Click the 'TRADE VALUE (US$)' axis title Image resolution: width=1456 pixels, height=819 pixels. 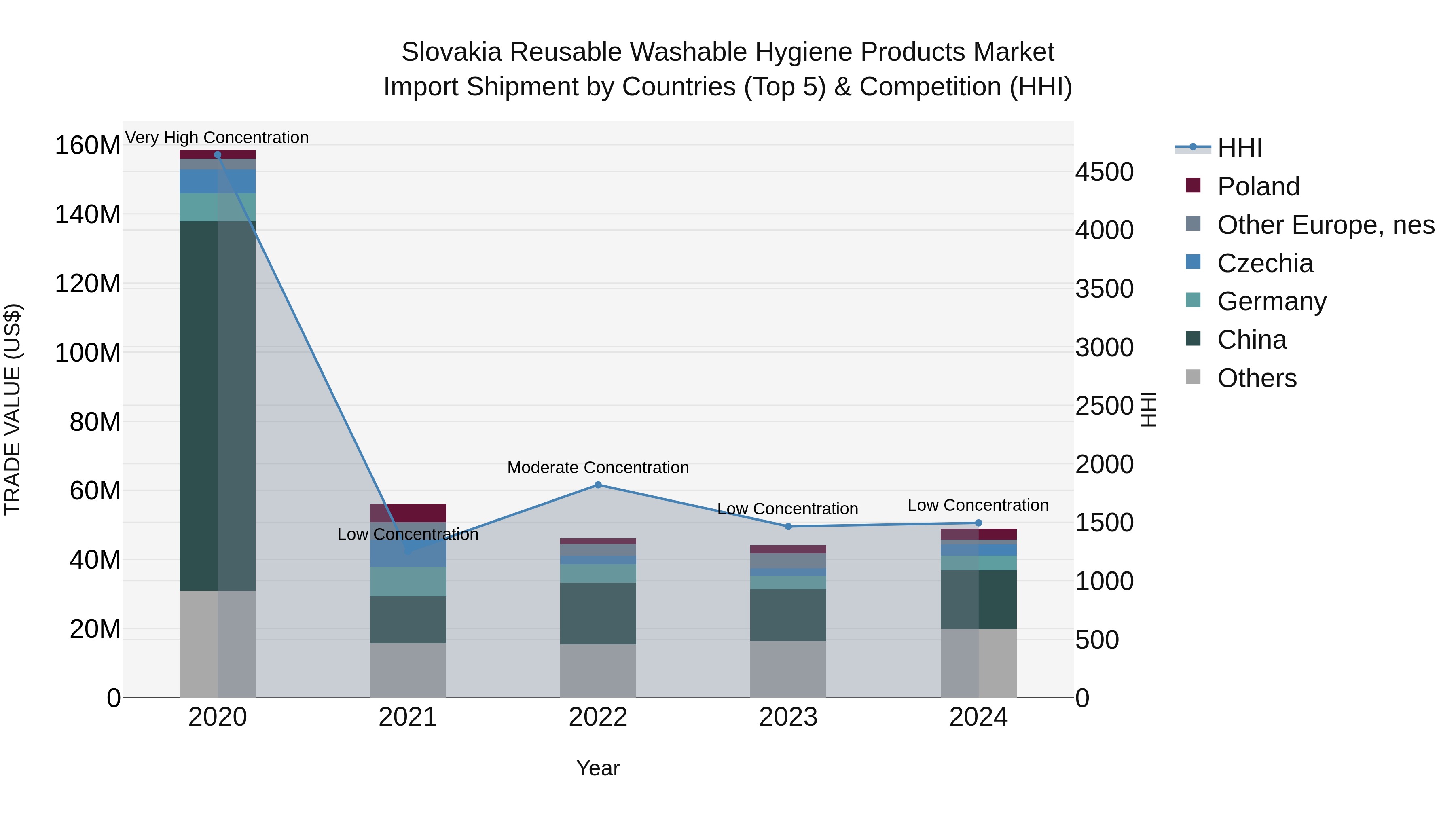point(13,409)
